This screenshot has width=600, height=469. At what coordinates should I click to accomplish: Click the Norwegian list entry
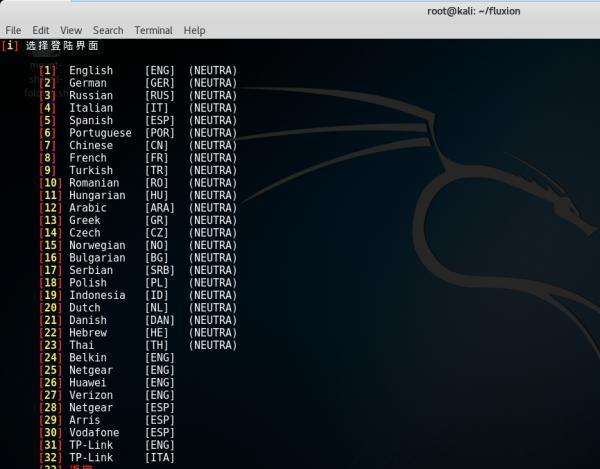[x=97, y=245]
